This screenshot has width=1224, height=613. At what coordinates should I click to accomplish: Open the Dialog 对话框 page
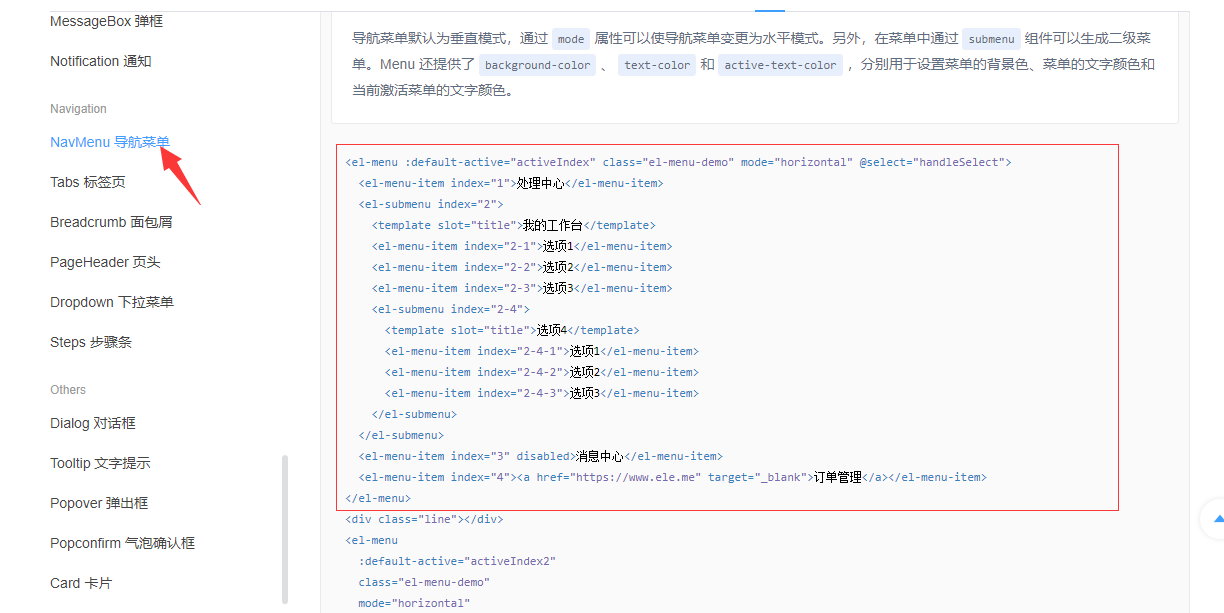94,422
